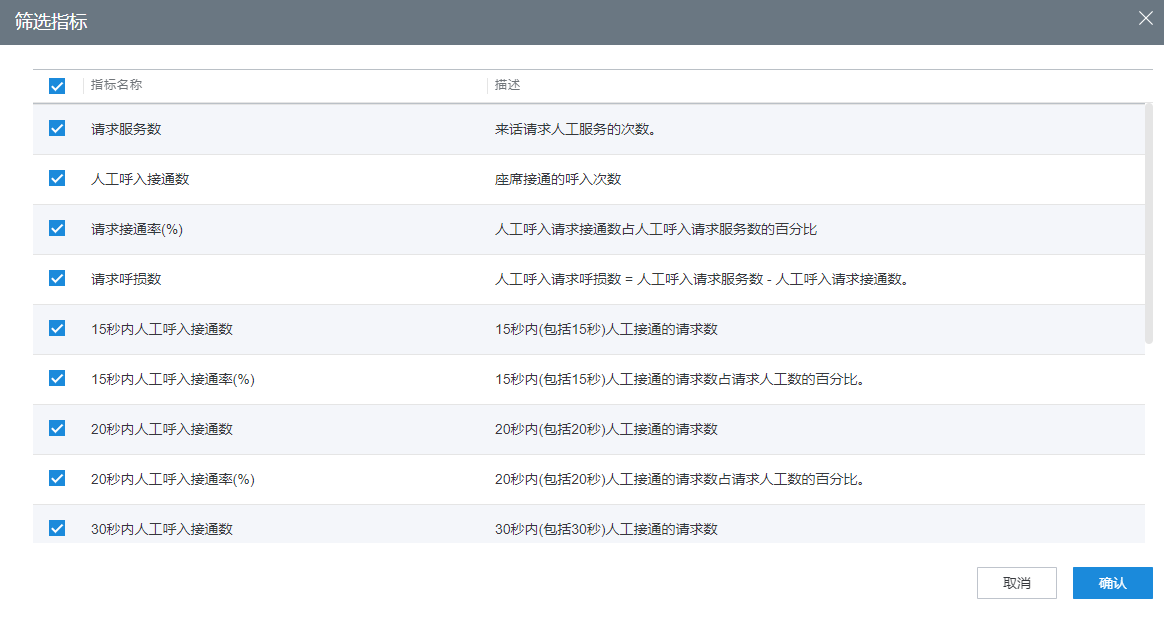Uncheck the 请求服务数 checkbox
Screen dimensions: 1164x623
point(57,128)
